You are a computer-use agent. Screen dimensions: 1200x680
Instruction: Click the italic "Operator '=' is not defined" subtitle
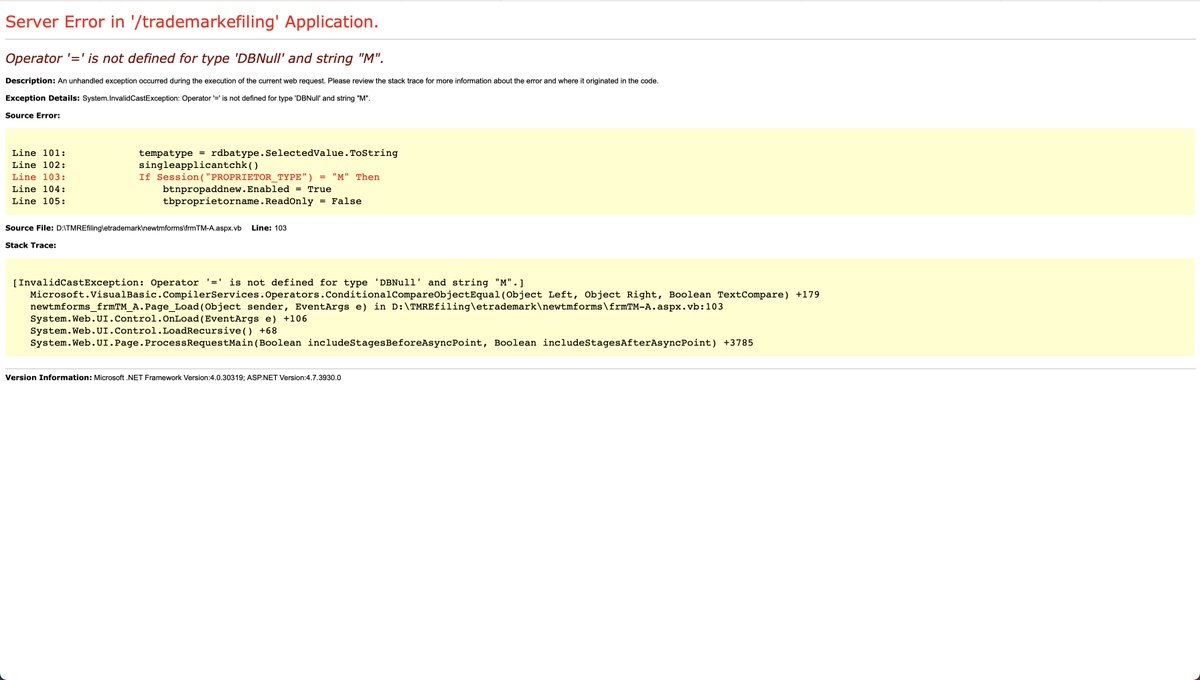195,58
